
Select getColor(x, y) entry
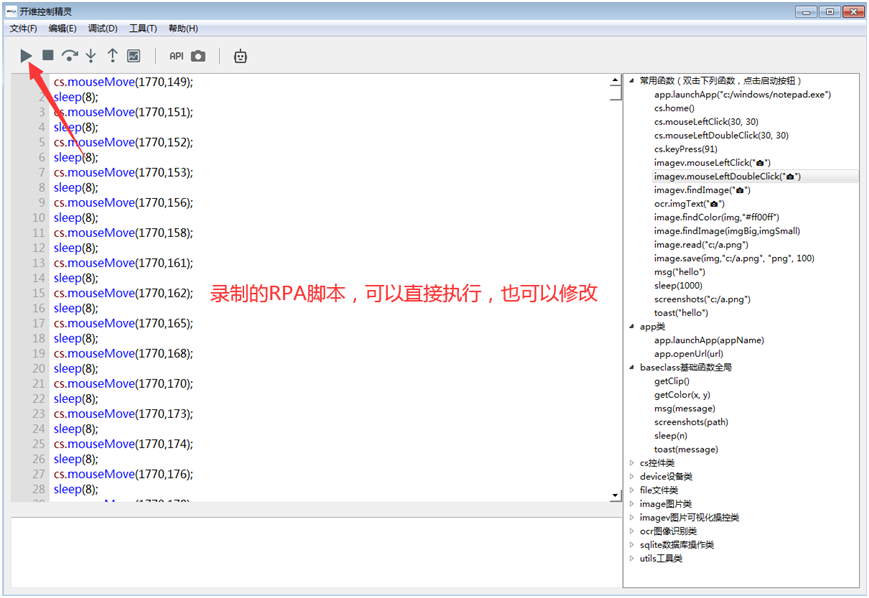(x=682, y=395)
